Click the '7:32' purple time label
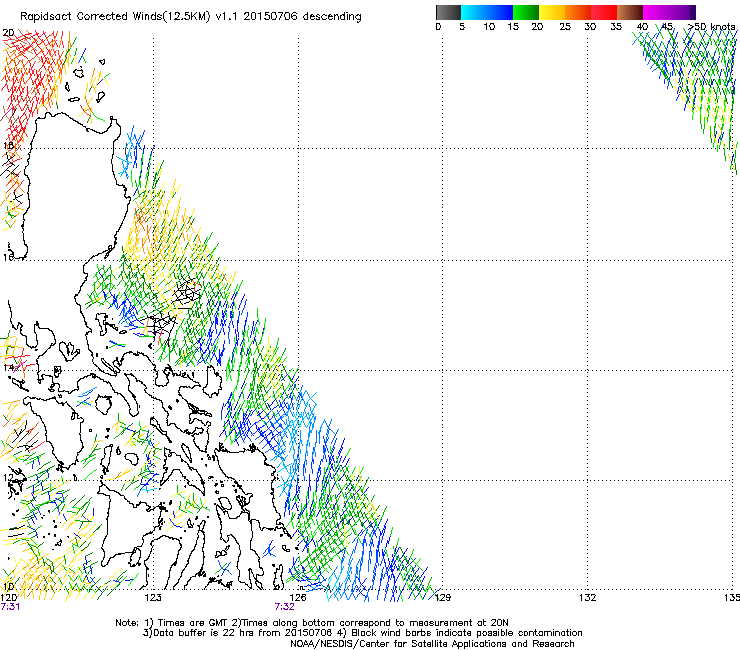 [x=285, y=607]
